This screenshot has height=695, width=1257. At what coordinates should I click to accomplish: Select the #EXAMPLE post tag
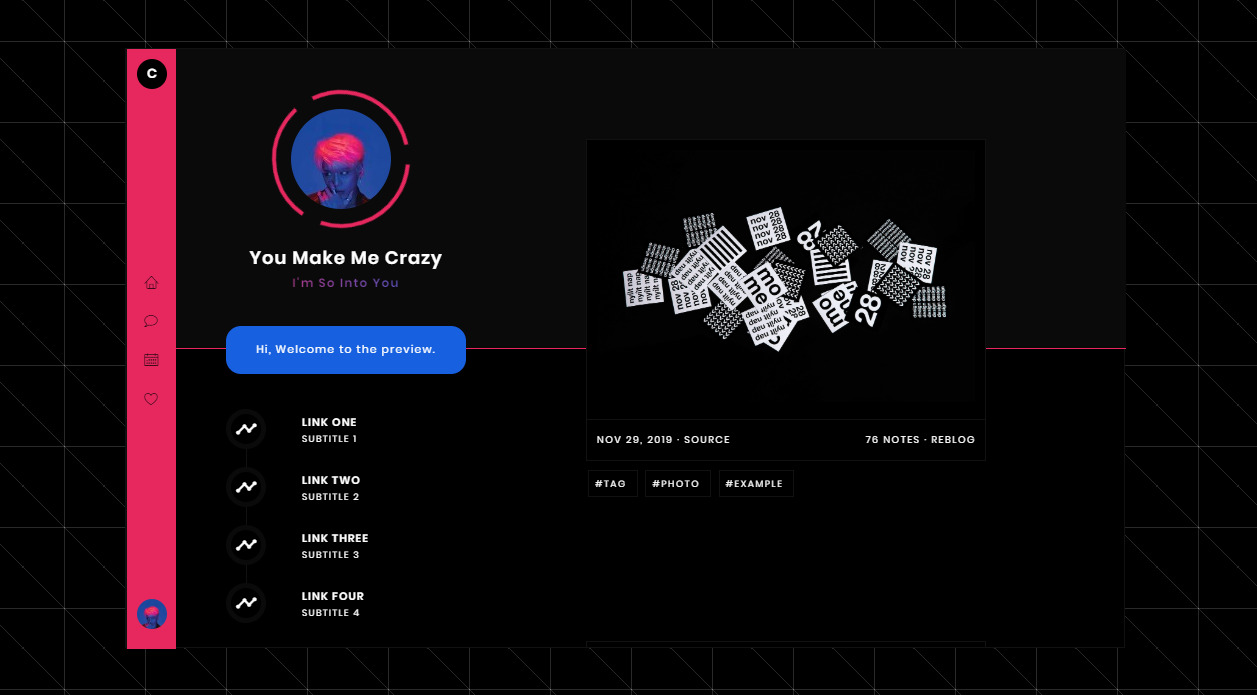pyautogui.click(x=755, y=484)
